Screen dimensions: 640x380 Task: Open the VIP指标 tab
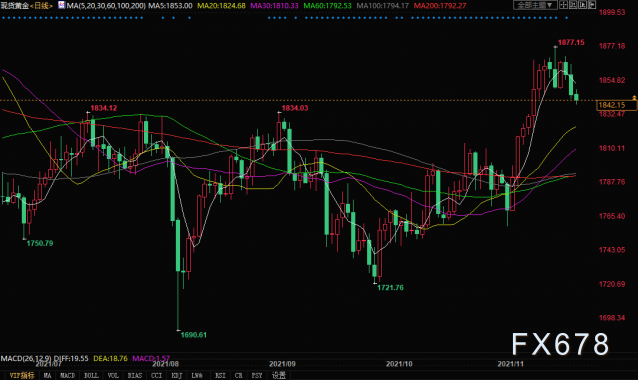coord(22,375)
